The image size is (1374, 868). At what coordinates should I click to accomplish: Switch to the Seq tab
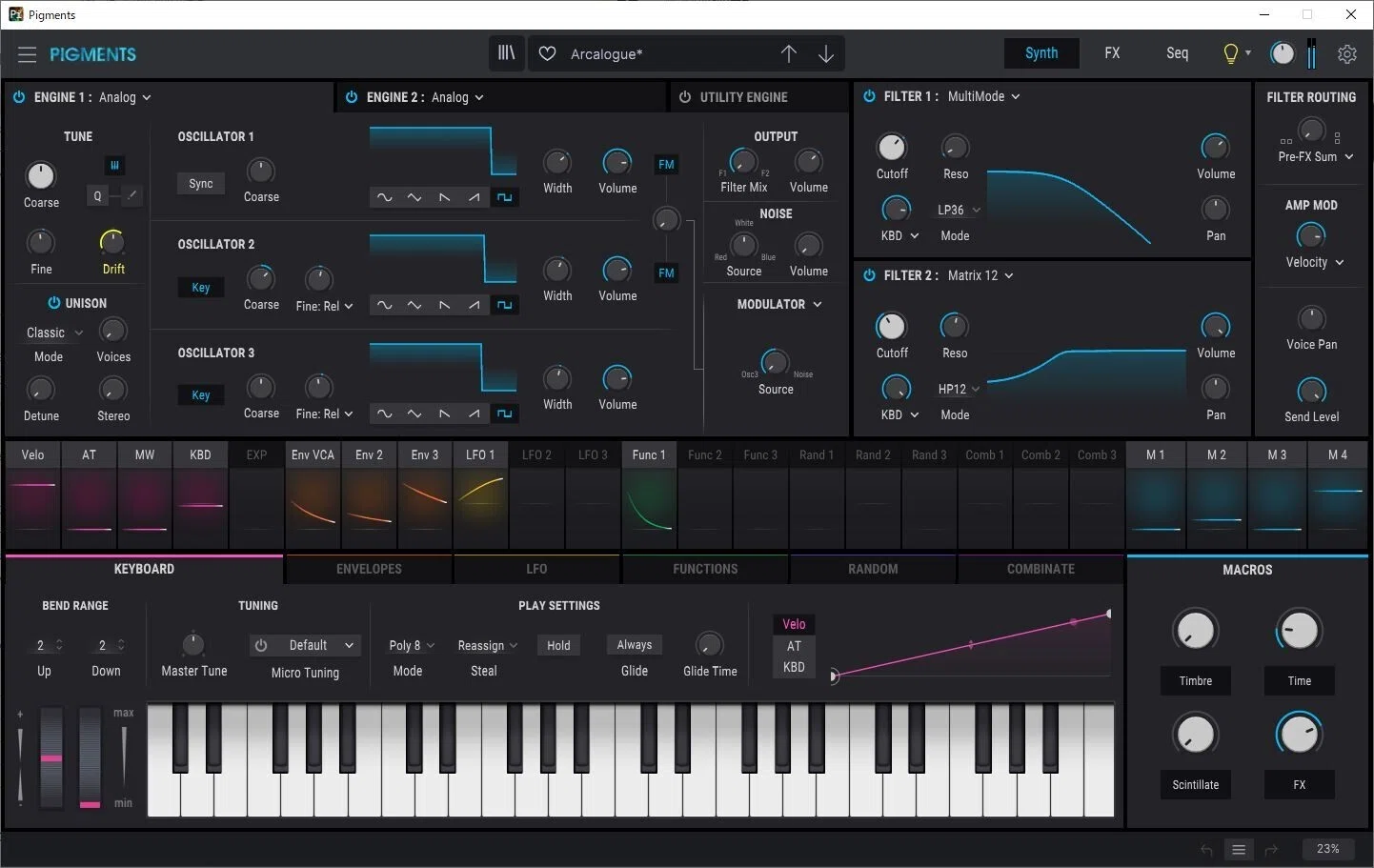tap(1178, 53)
